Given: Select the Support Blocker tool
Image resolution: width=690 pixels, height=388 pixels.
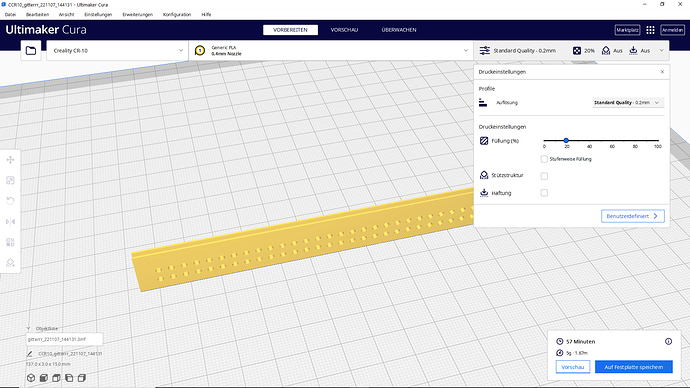Looking at the screenshot, I should pyautogui.click(x=10, y=263).
